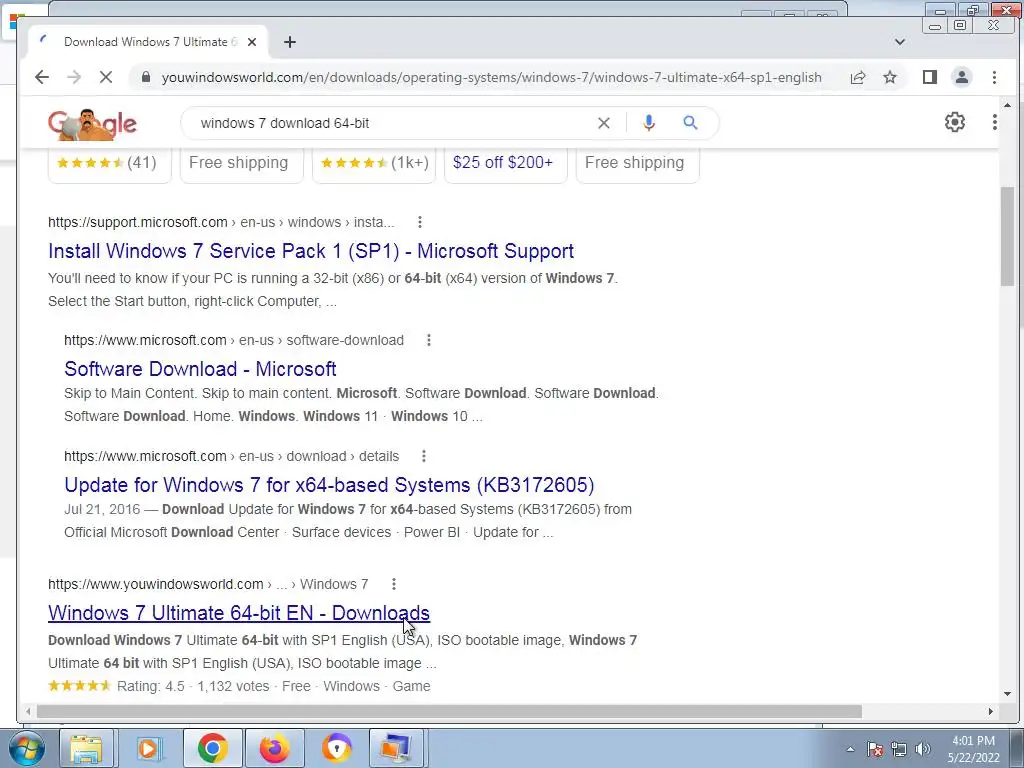Screen dimensions: 1024x768
Task: Stop loading the page
Action: 106,77
